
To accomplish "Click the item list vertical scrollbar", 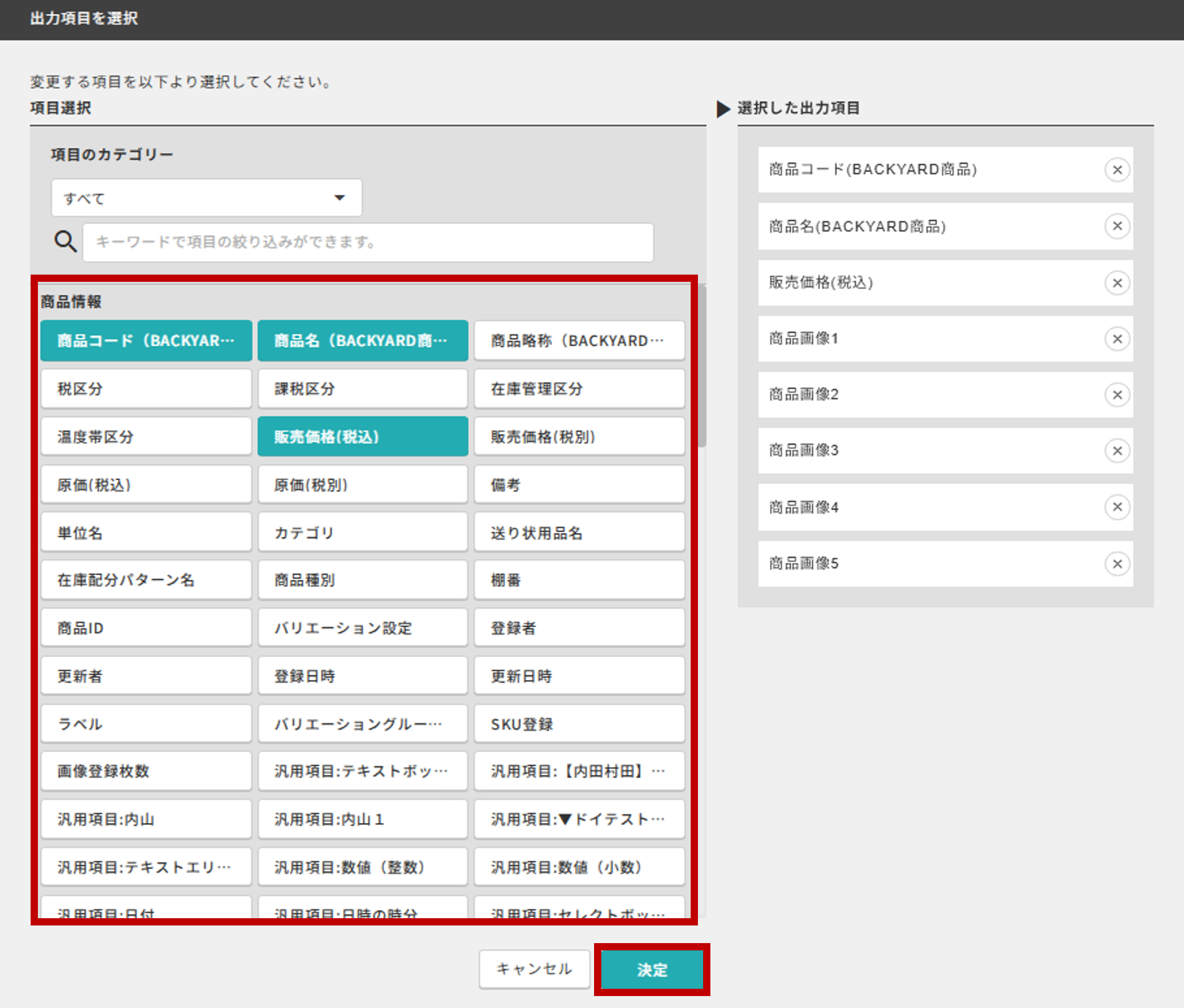I will point(702,365).
